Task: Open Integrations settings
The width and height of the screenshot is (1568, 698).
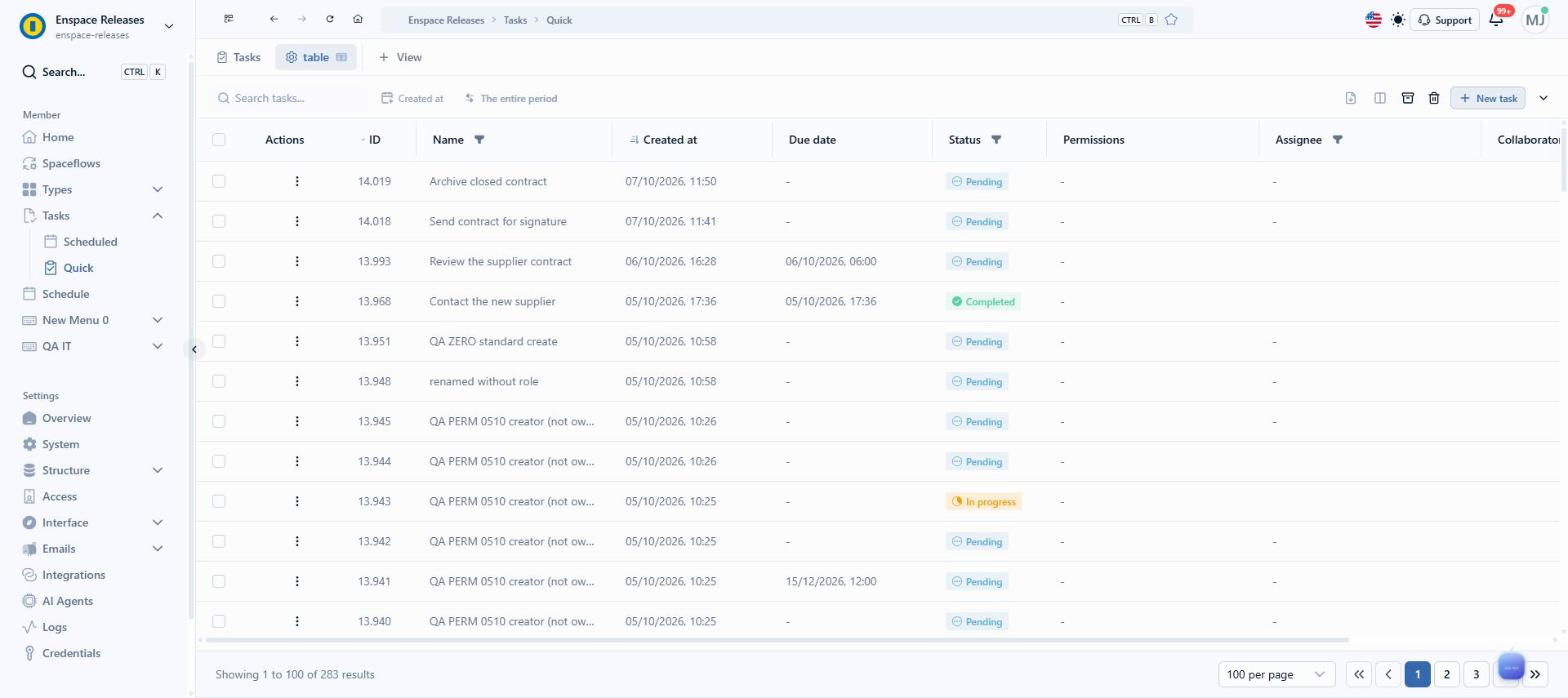Action: tap(73, 575)
